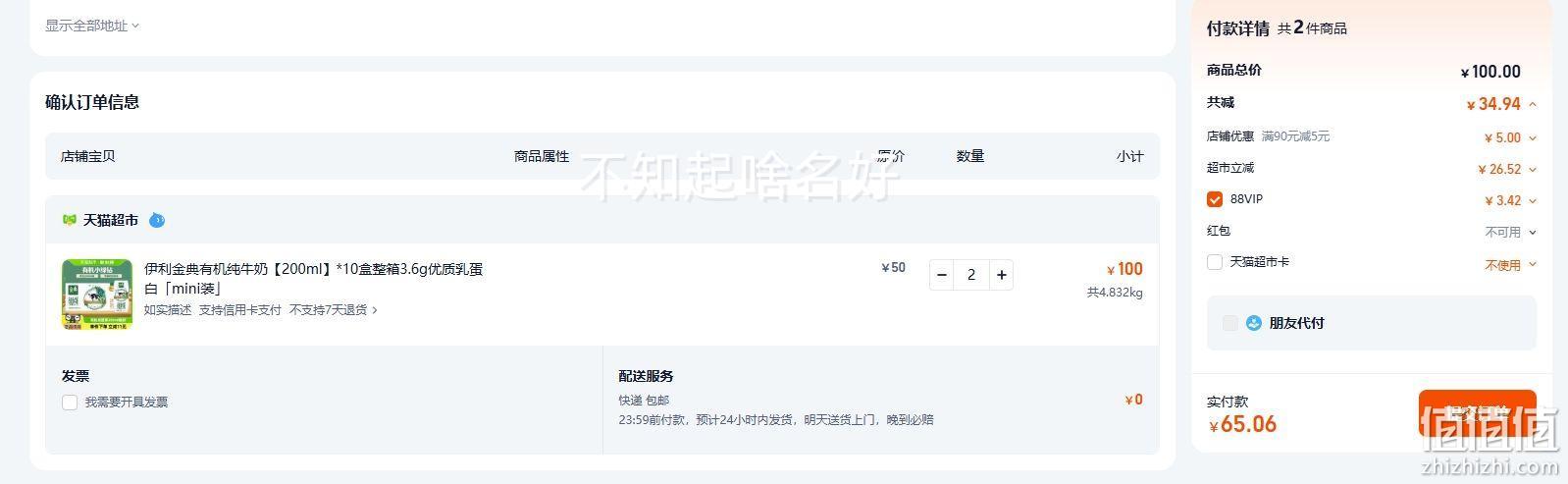The image size is (1568, 484).
Task: Expand 88VIP 3.42 discount details
Action: [1533, 201]
